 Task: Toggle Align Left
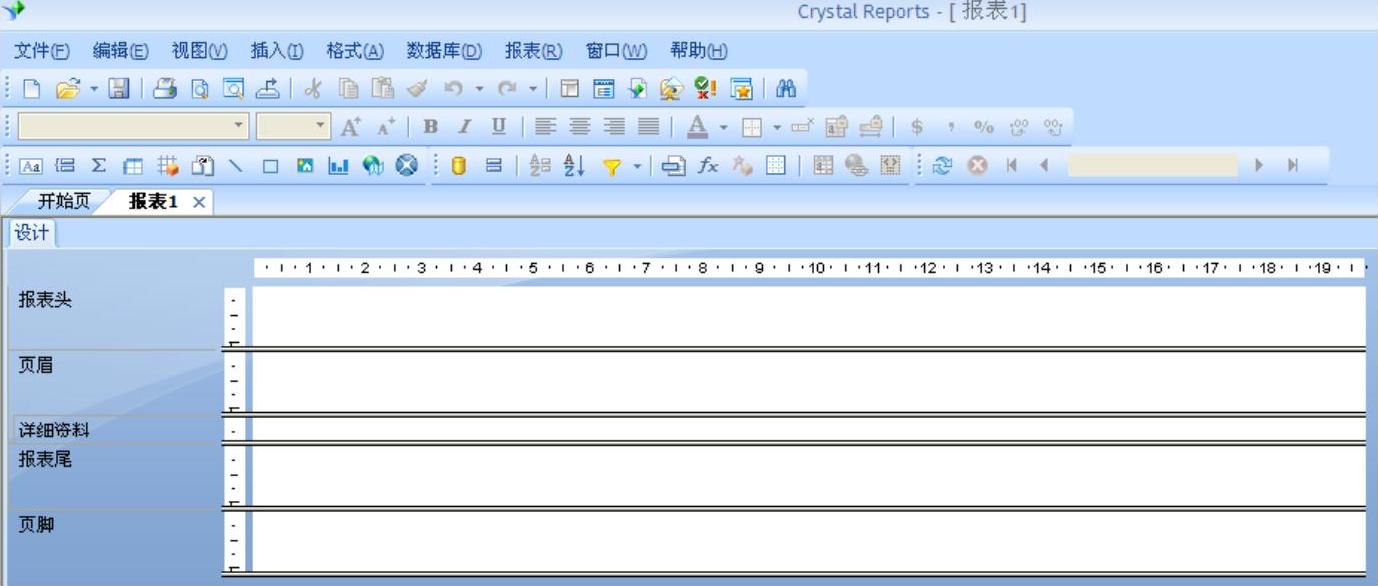544,127
